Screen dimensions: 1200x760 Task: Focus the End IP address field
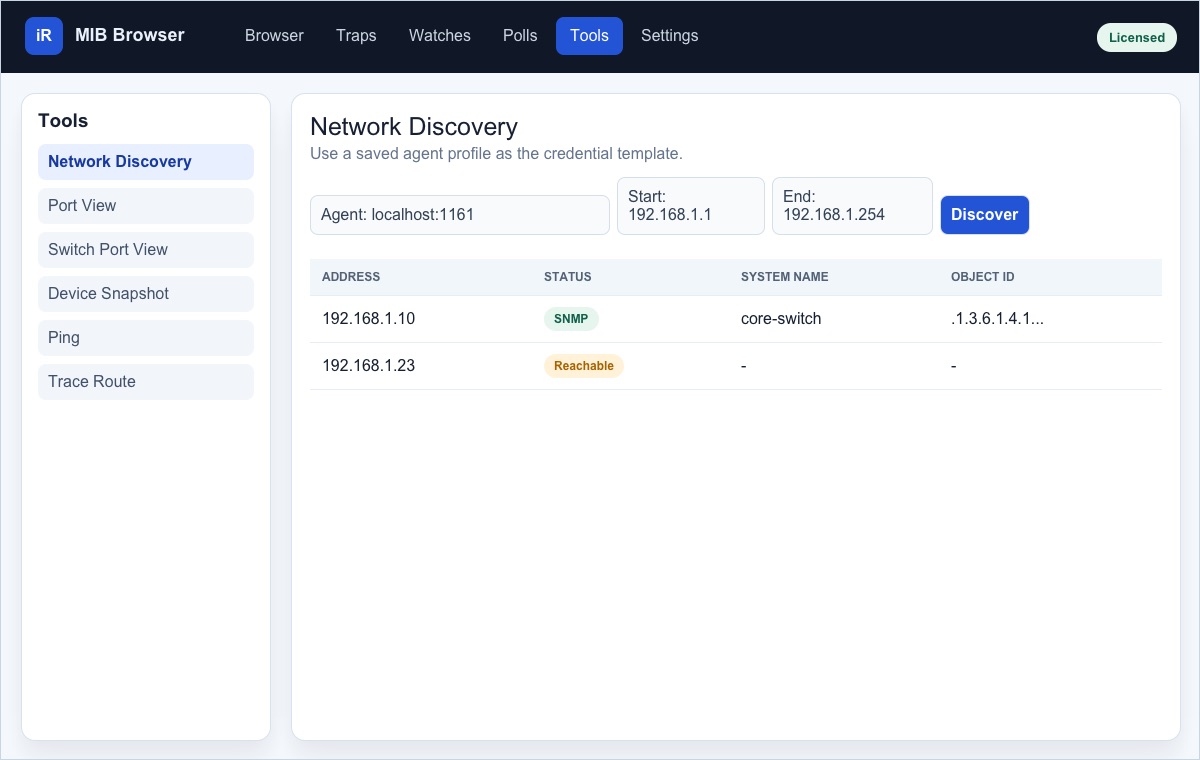click(852, 206)
